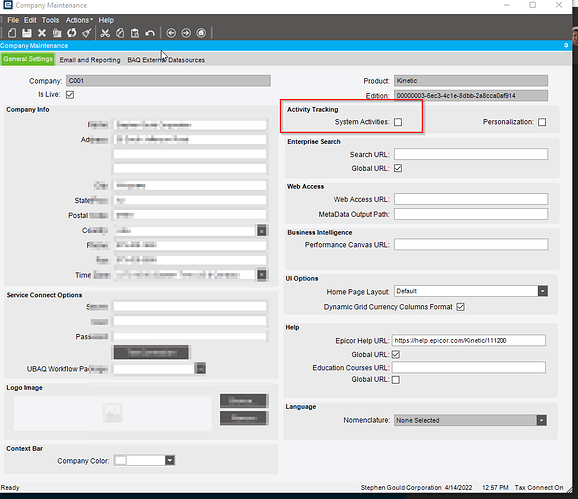Image resolution: width=578 pixels, height=499 pixels.
Task: Open the Actions menu
Action: pos(79,20)
